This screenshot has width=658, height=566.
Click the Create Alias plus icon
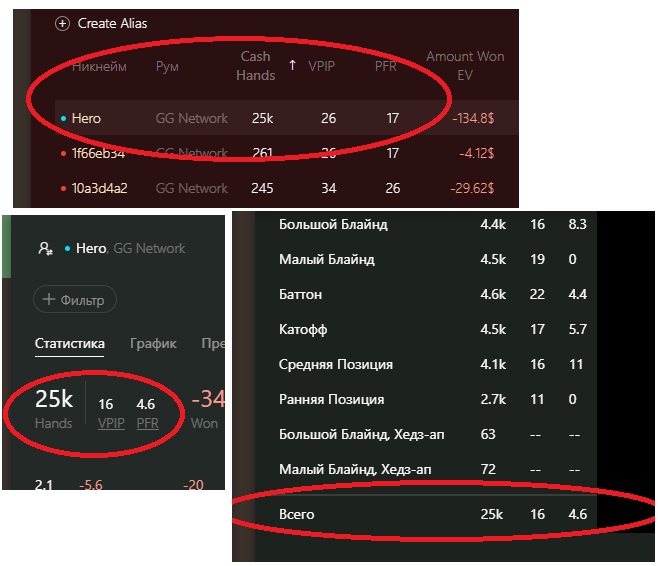click(x=62, y=23)
